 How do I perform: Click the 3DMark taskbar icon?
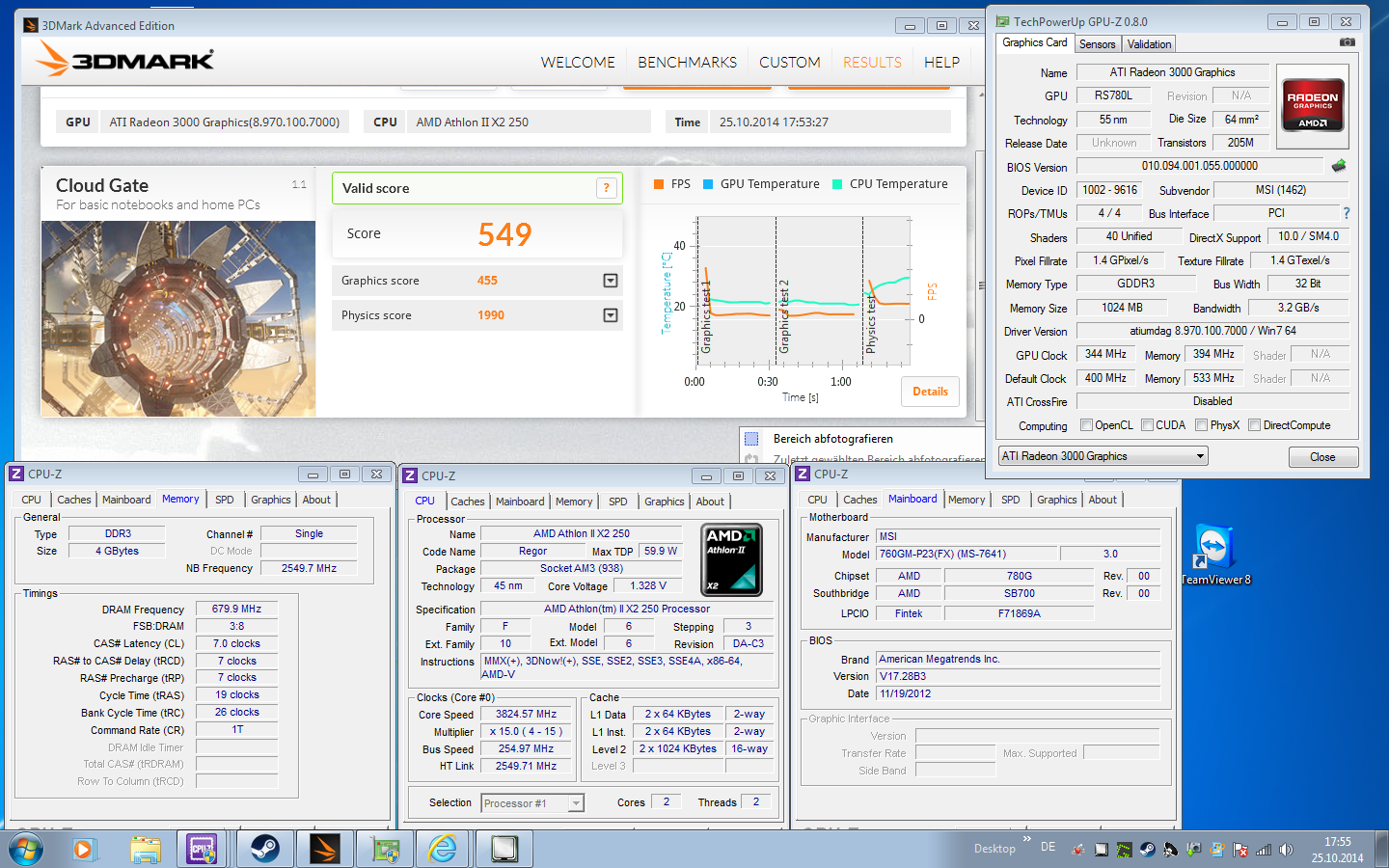click(x=325, y=850)
